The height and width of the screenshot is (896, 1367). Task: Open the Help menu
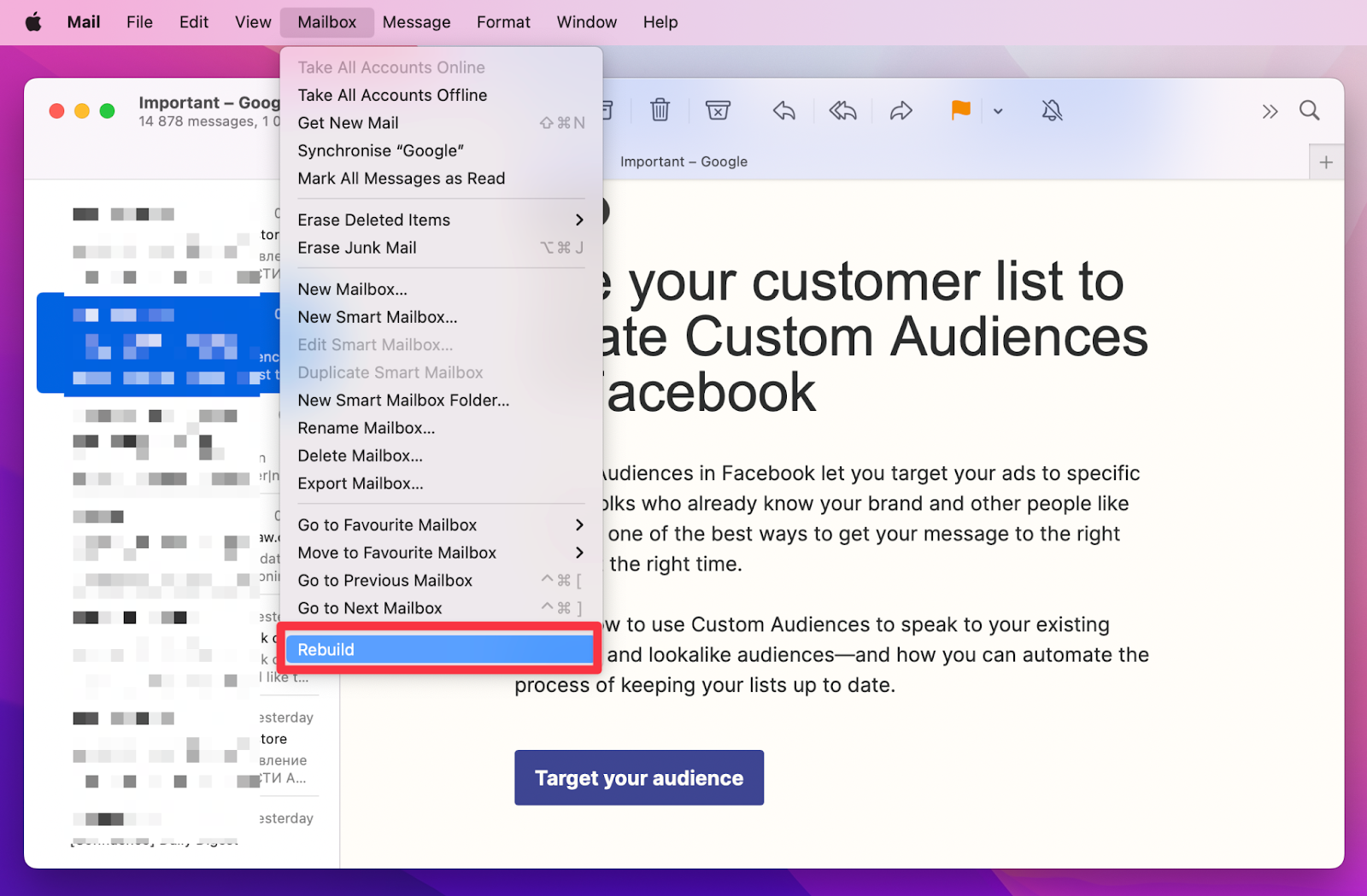coord(660,22)
